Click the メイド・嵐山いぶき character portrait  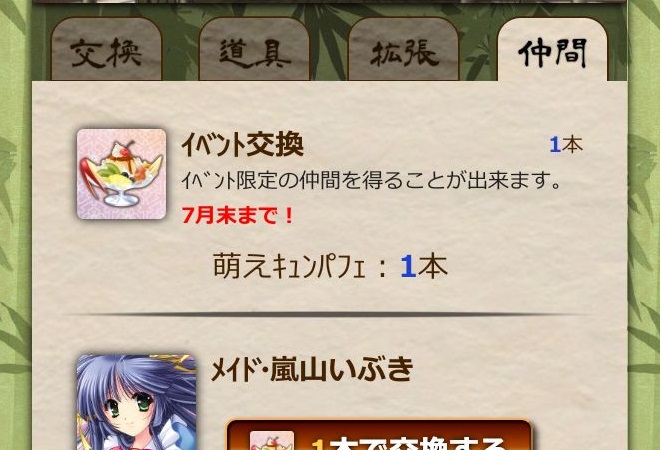pyautogui.click(x=137, y=402)
